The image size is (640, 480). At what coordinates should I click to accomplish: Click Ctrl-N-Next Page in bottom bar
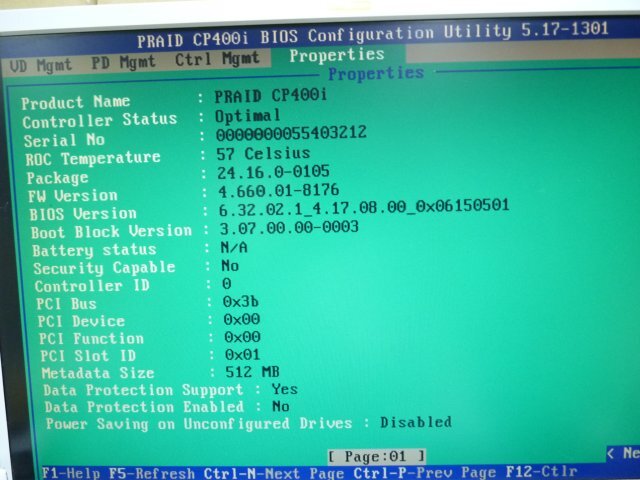pos(273,473)
